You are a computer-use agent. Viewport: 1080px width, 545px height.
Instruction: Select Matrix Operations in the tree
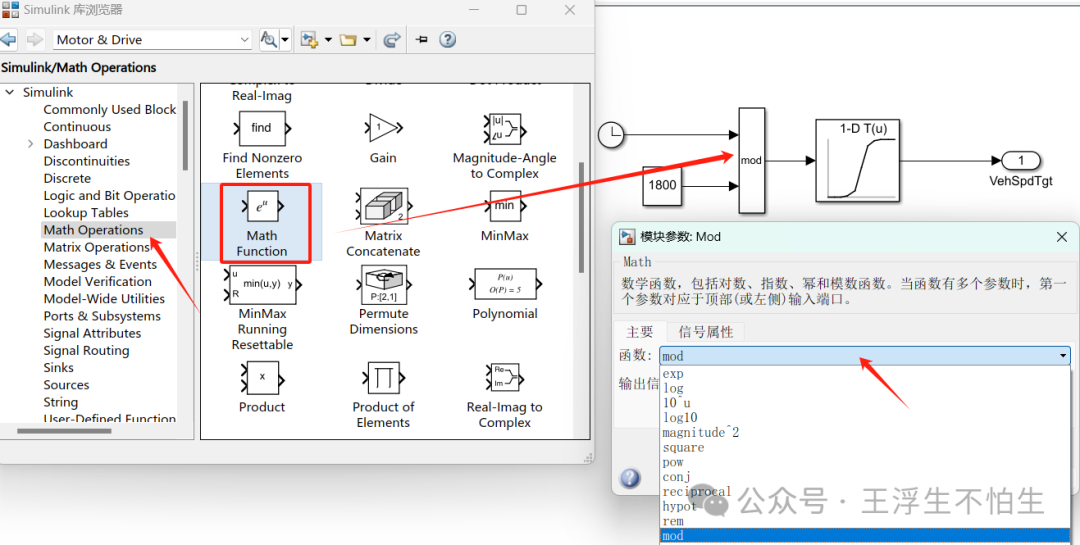96,247
